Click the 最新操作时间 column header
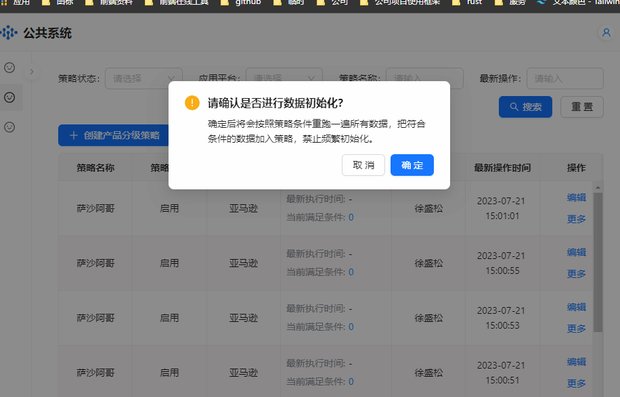Screen dimensions: 620x397 (502, 168)
